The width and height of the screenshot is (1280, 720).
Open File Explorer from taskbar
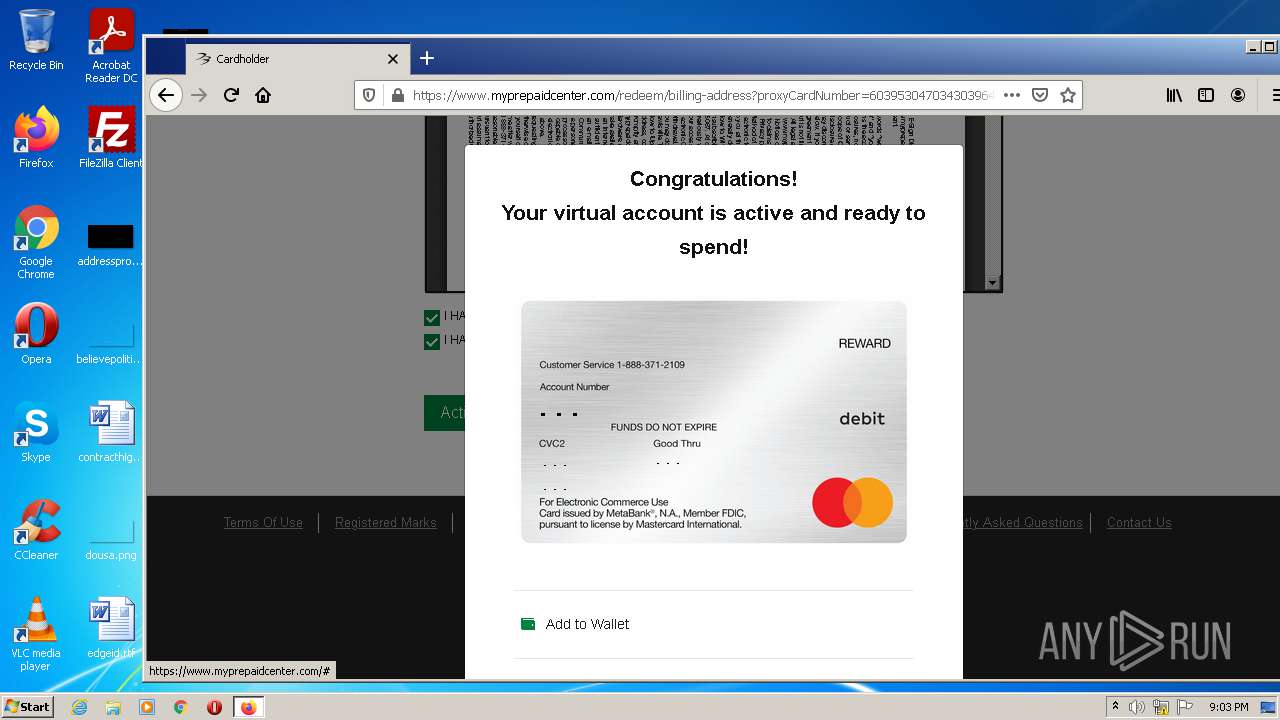click(113, 707)
